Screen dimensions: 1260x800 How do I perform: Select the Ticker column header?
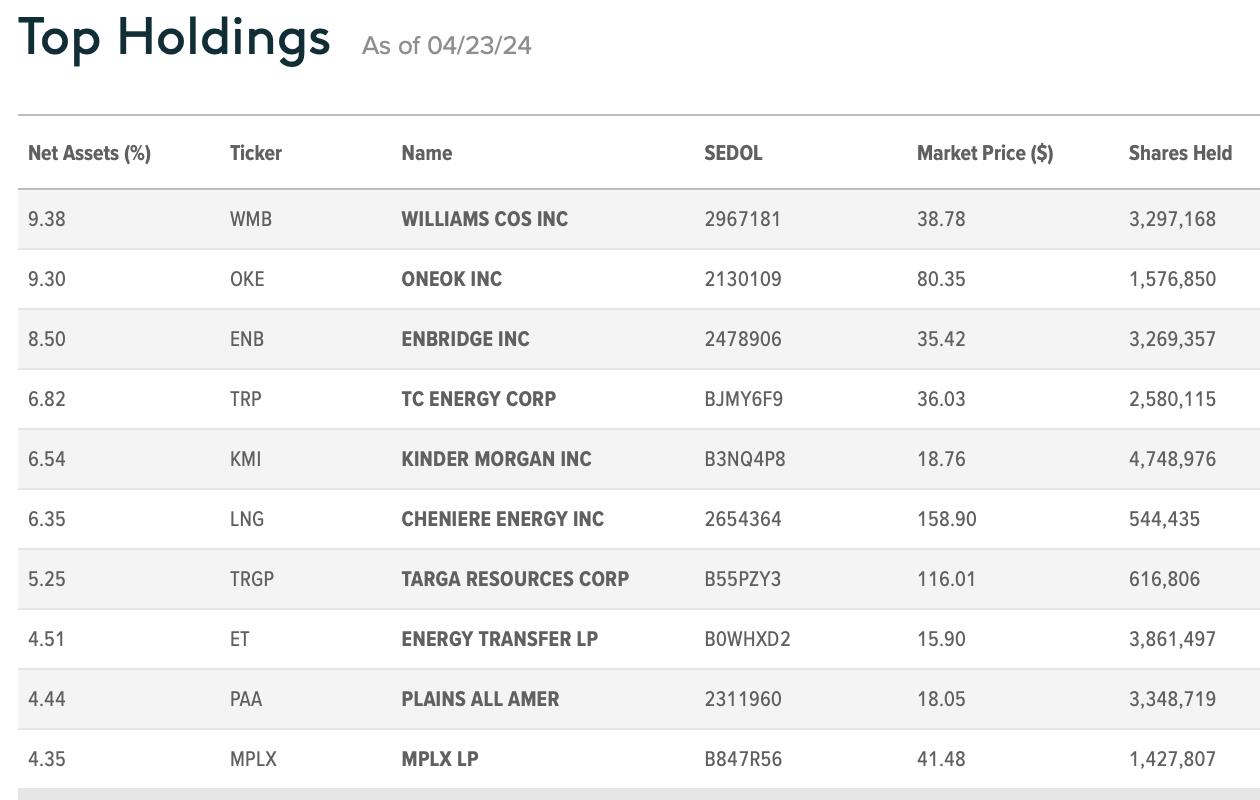click(256, 153)
